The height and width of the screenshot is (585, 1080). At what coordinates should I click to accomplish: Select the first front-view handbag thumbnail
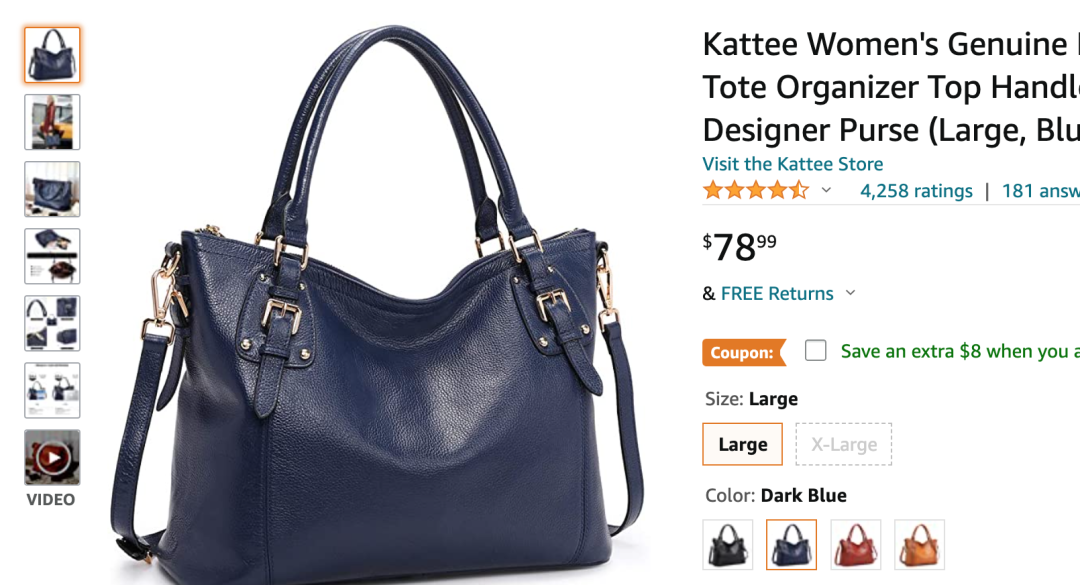tap(52, 55)
